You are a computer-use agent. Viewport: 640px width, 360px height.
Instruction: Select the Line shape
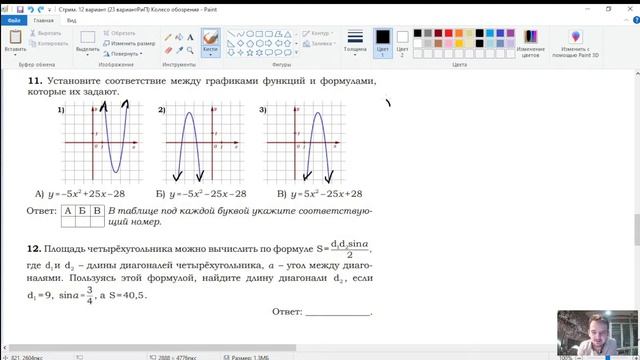pos(231,34)
